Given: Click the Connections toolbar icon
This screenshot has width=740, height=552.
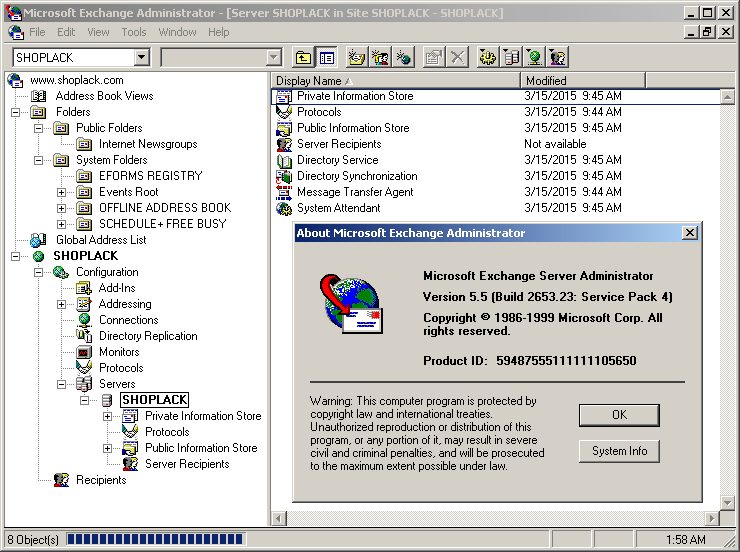Looking at the screenshot, I should coord(535,58).
